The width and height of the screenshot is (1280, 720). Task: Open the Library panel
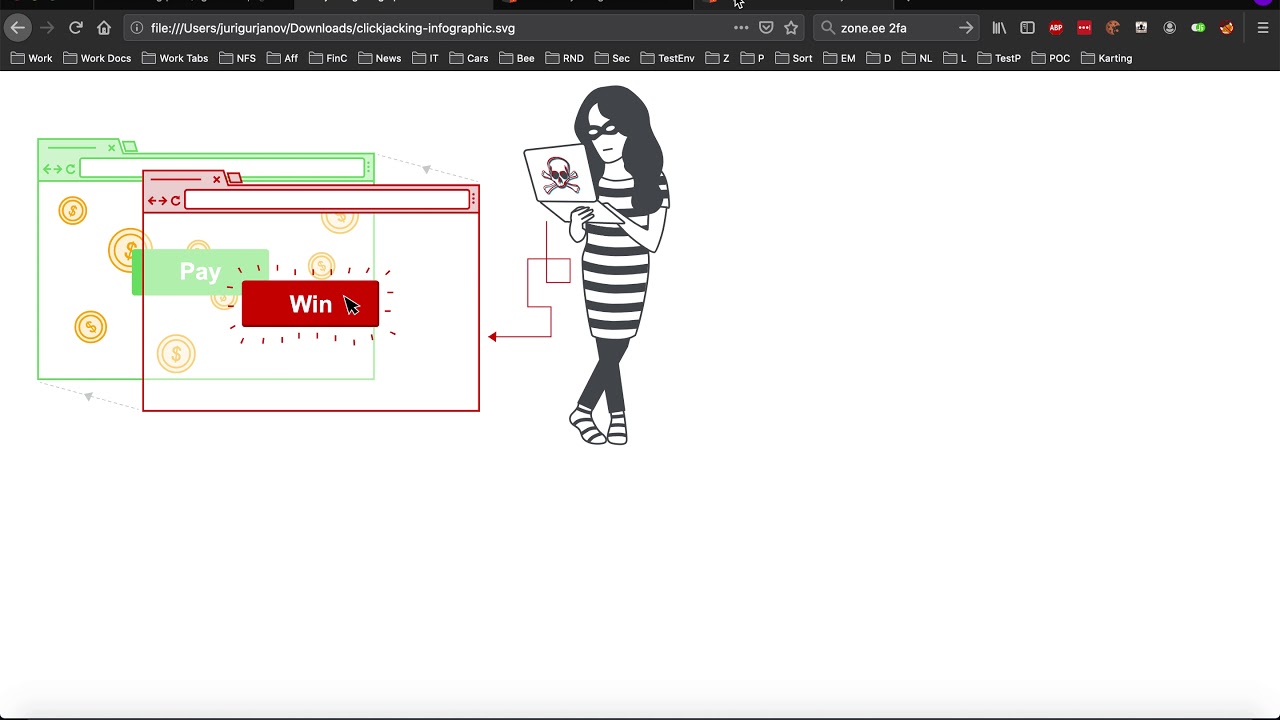tap(999, 28)
